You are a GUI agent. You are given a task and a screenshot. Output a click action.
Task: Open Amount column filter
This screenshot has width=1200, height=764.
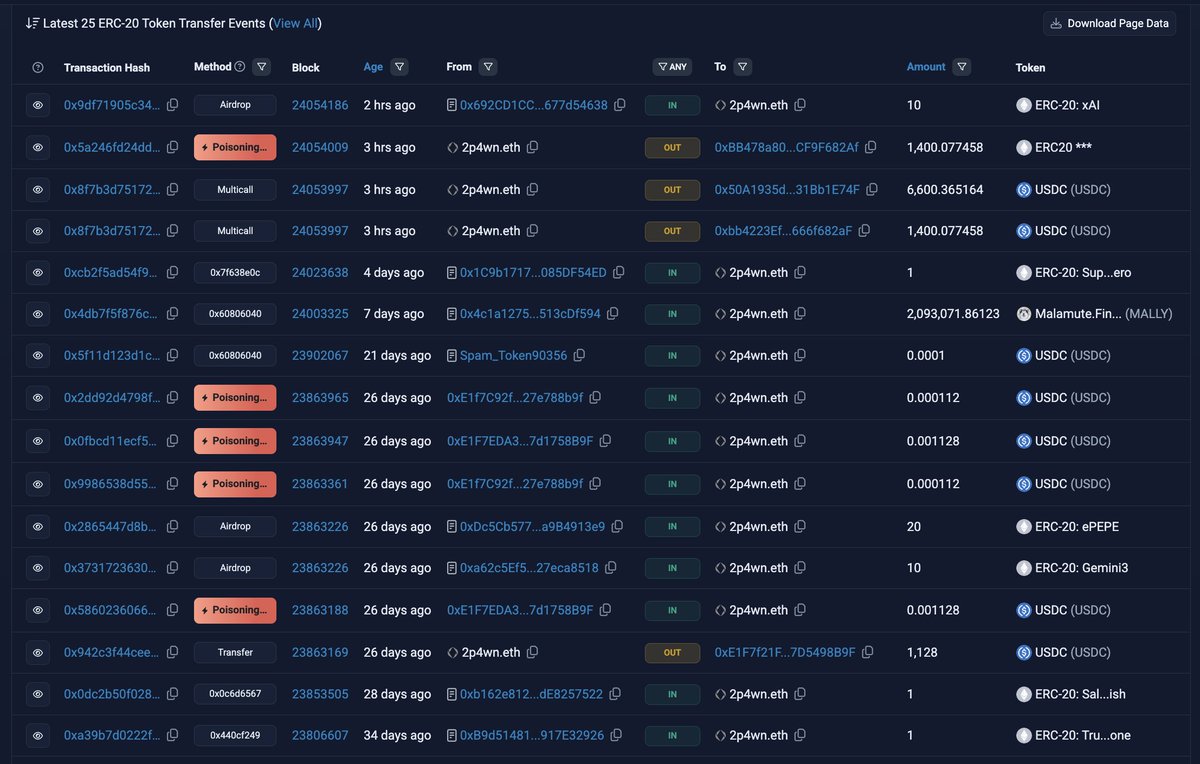(x=961, y=67)
